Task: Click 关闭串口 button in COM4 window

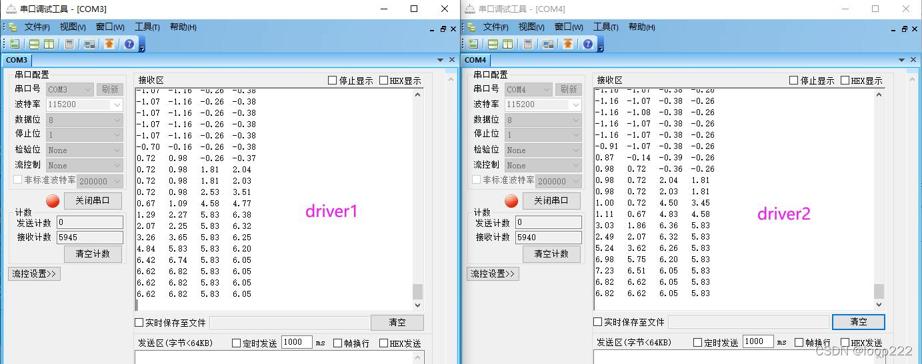Action: pos(552,201)
